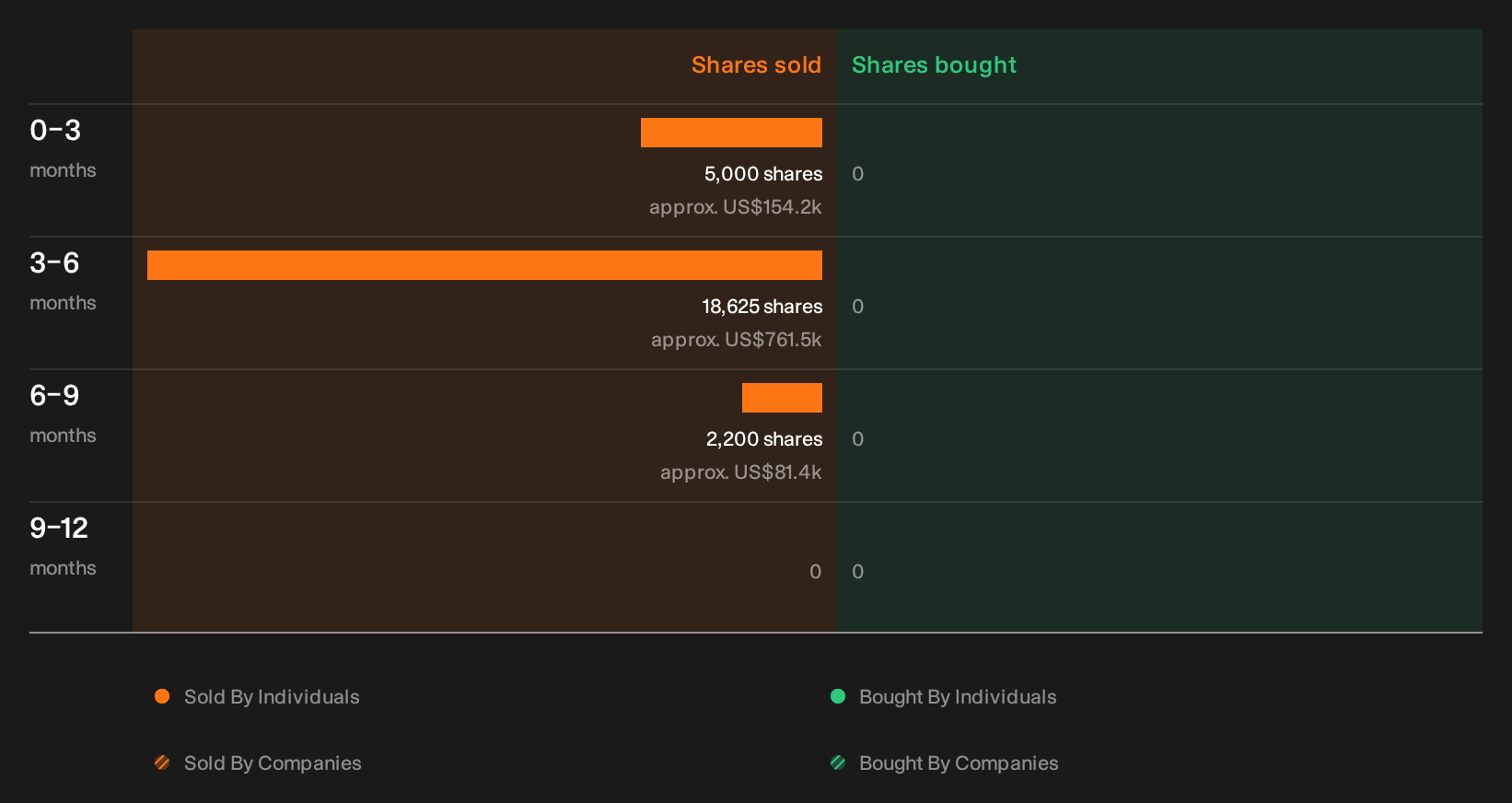
Task: Click the striped Sold By Companies legend icon
Action: coord(162,762)
